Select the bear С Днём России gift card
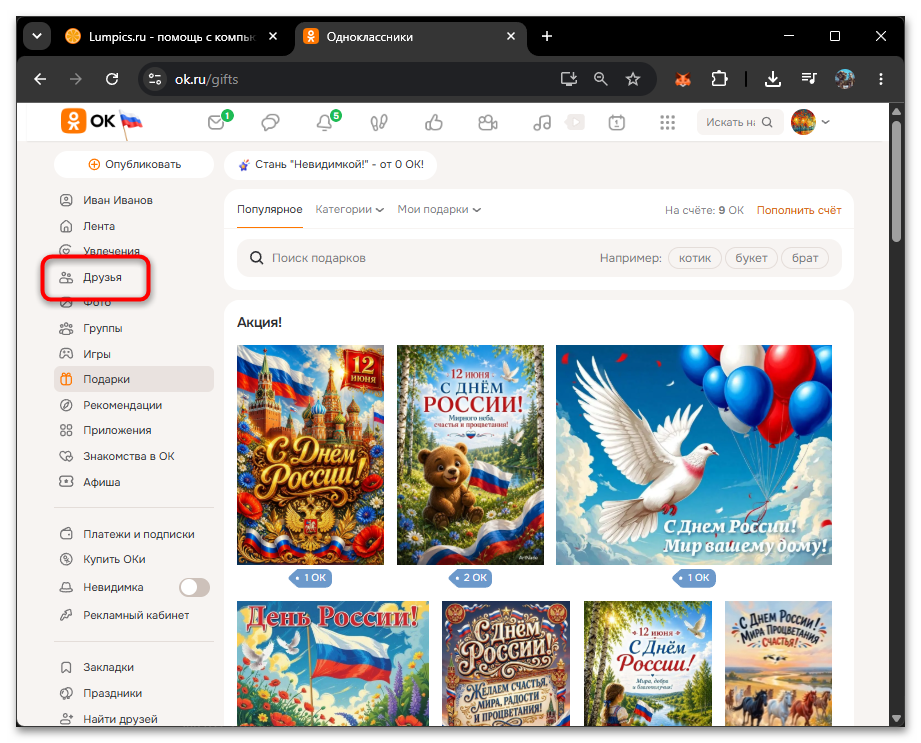 470,455
